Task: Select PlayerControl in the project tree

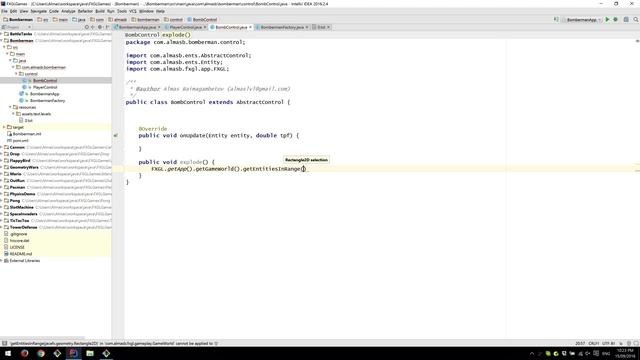Action: (x=45, y=87)
